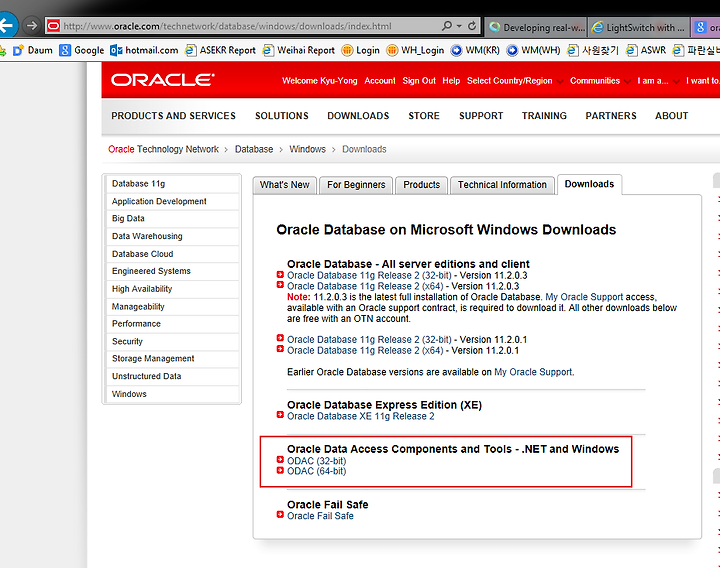720x568 pixels.
Task: Open the address bar dropdown arrow
Action: tap(459, 26)
